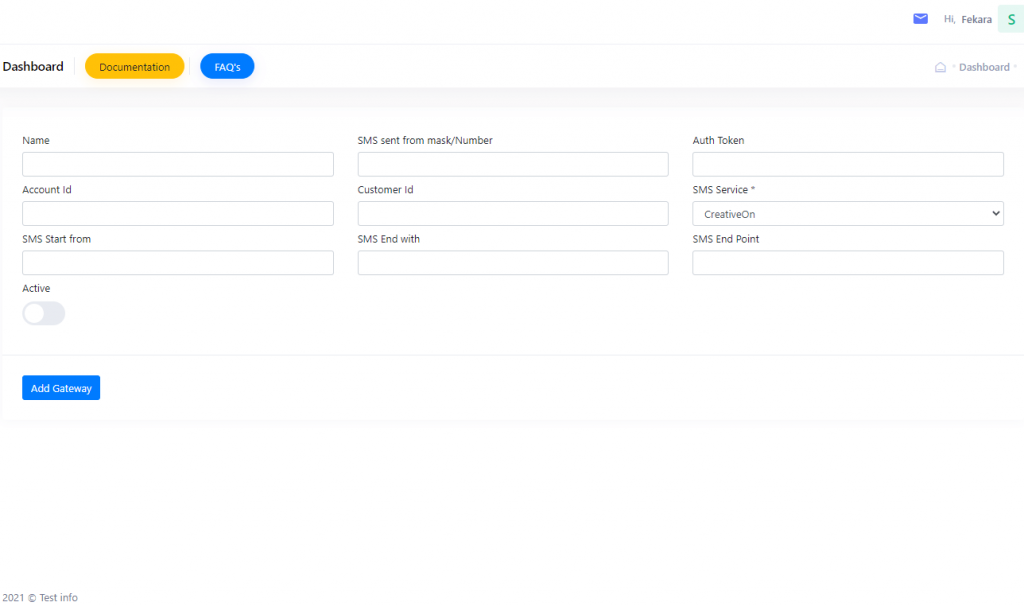Focus the Name input field
1024x606 pixels.
click(x=178, y=164)
